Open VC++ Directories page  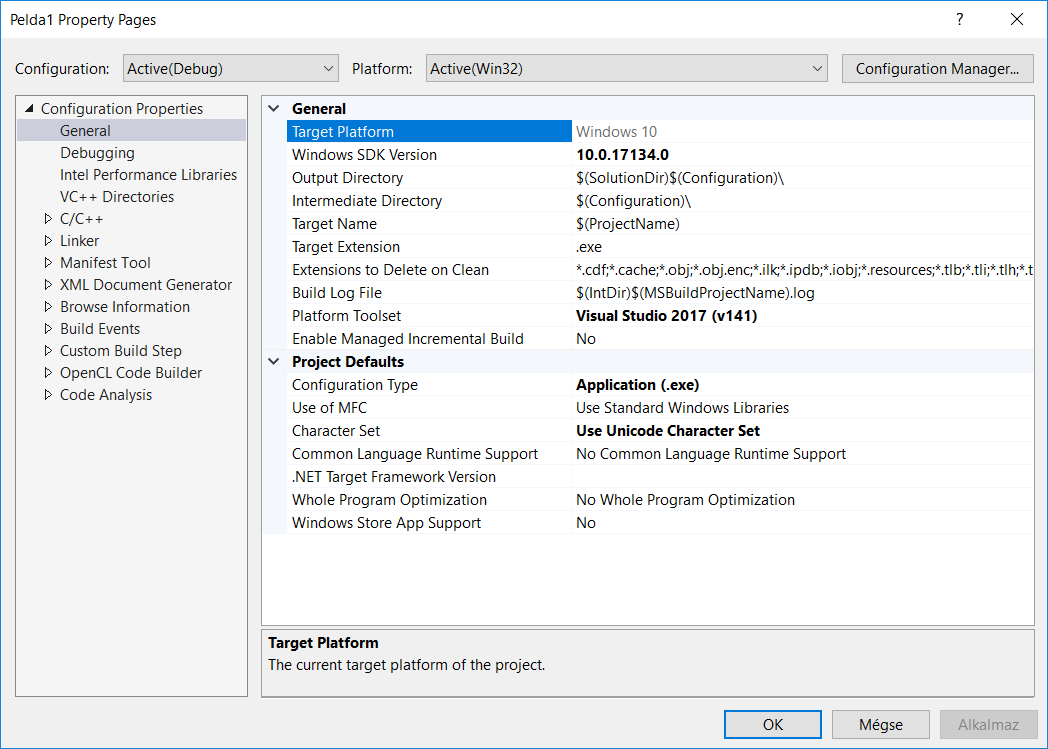(117, 197)
